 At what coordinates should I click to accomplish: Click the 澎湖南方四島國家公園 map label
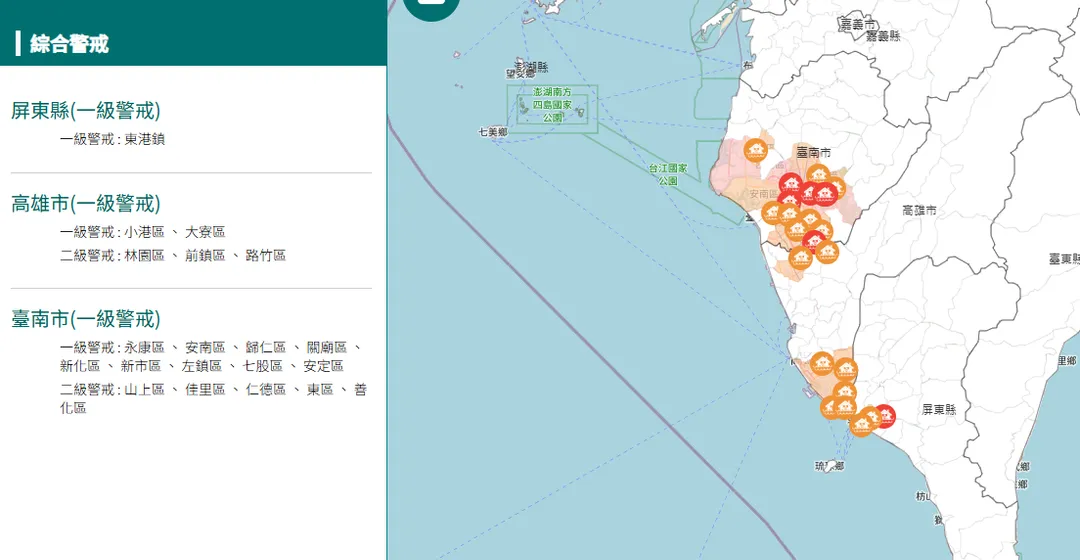(552, 105)
